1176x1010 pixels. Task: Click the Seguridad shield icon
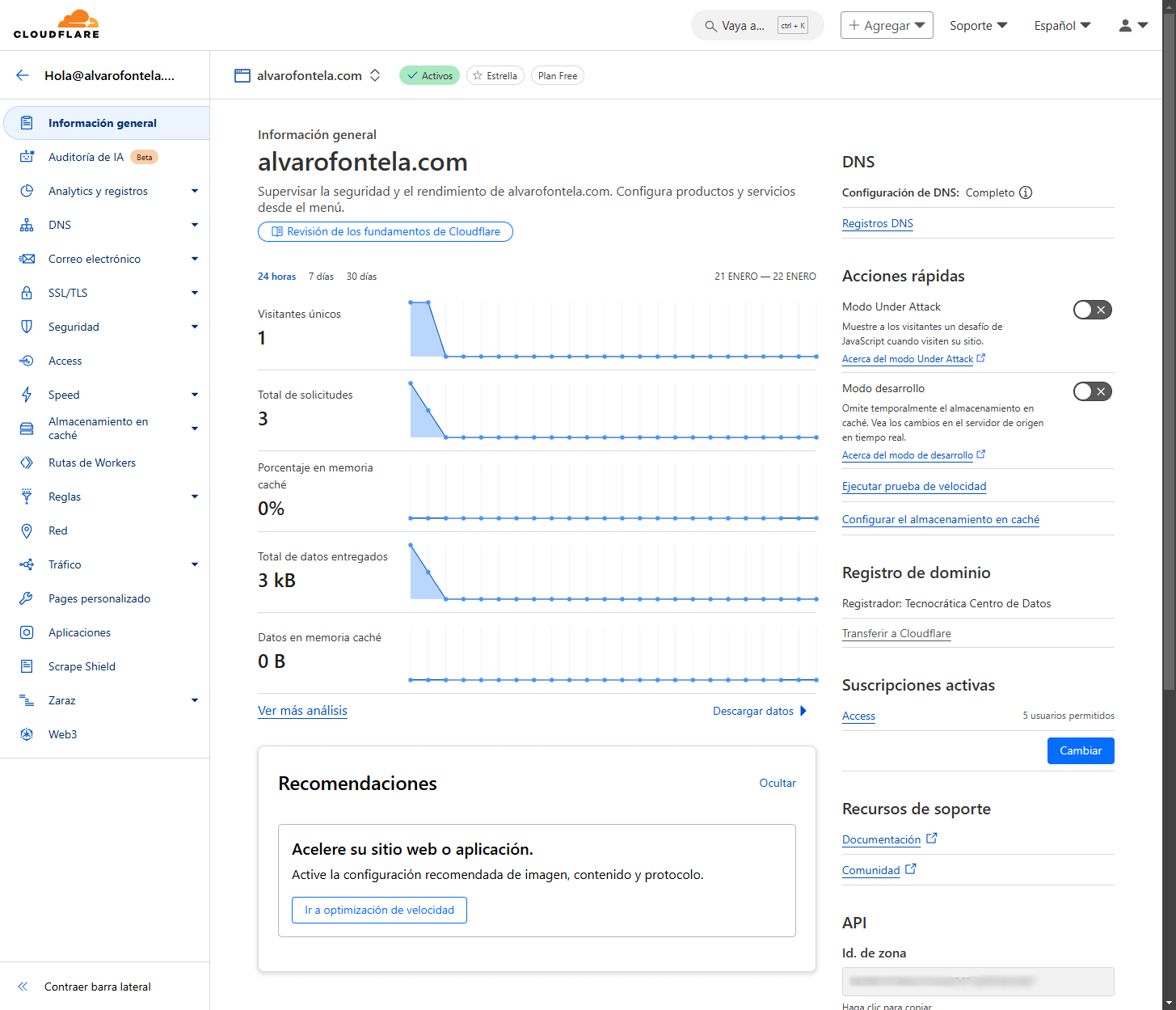click(27, 327)
